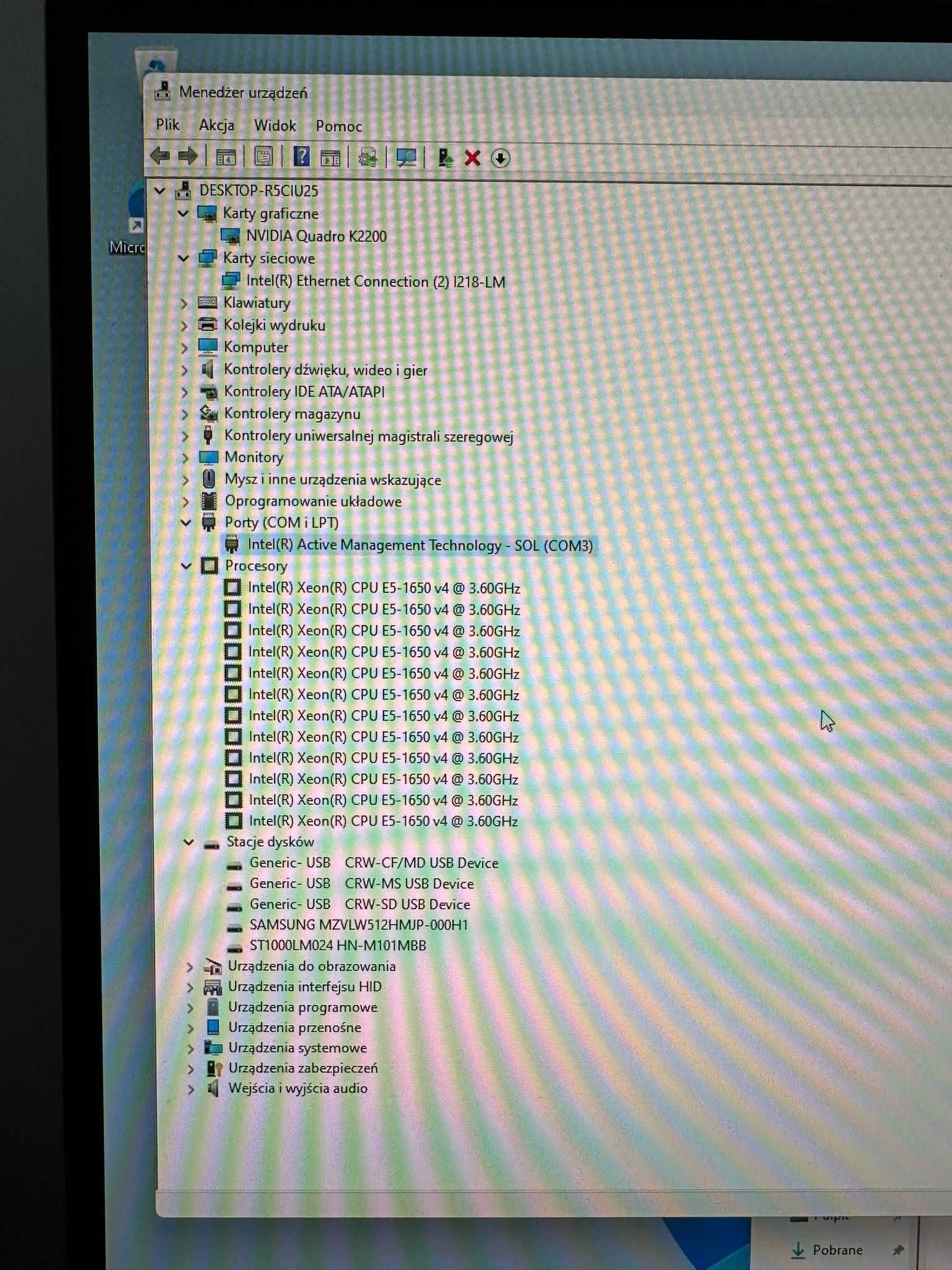
Task: Expand Kontrolery uniwersalnej magistrali szeregowej
Action: [x=185, y=436]
